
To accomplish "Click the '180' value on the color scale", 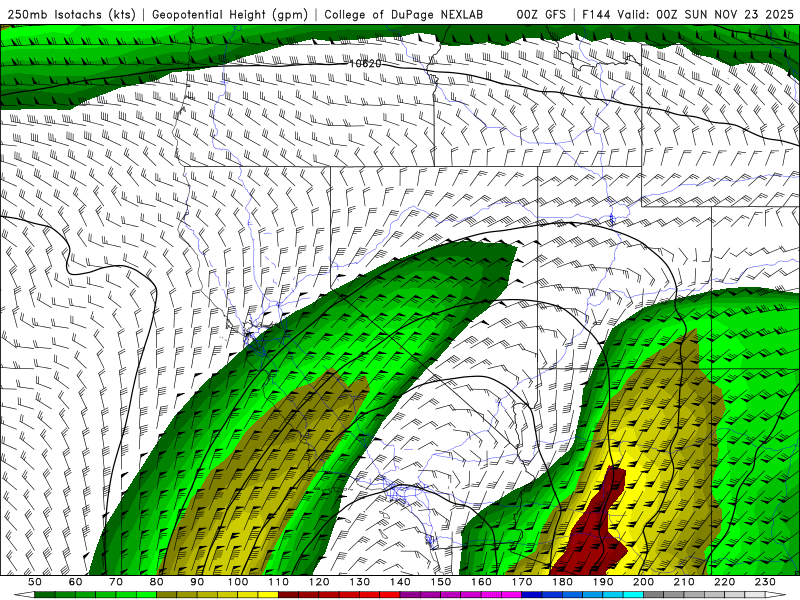I will pyautogui.click(x=563, y=582).
